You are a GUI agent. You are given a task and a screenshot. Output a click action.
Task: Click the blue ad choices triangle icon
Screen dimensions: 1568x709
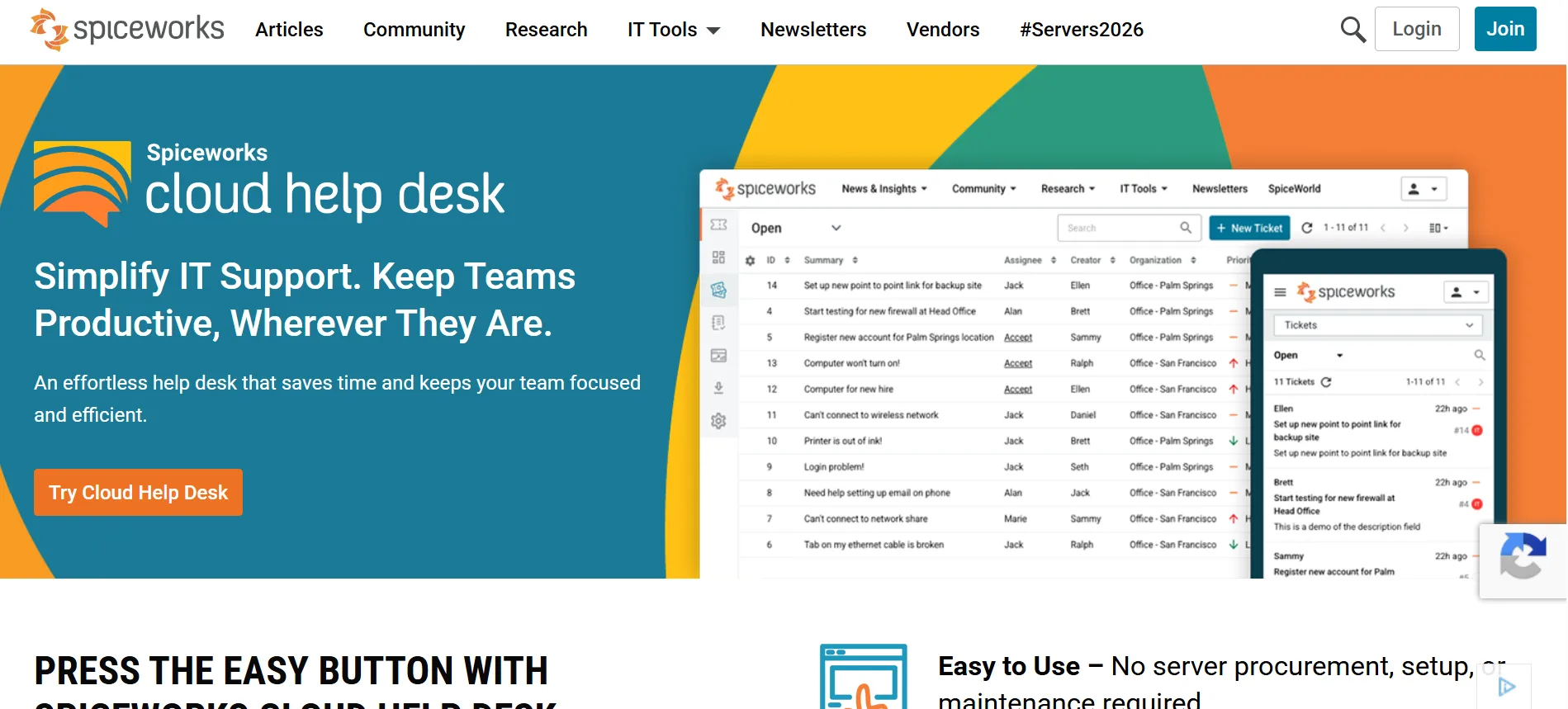[1508, 687]
